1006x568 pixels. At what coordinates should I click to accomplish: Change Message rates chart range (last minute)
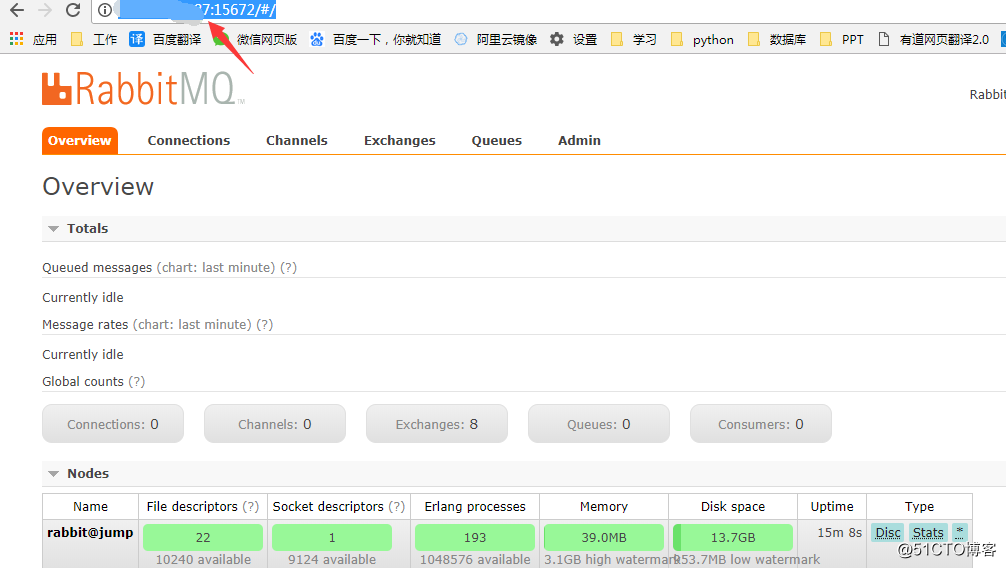click(x=192, y=325)
